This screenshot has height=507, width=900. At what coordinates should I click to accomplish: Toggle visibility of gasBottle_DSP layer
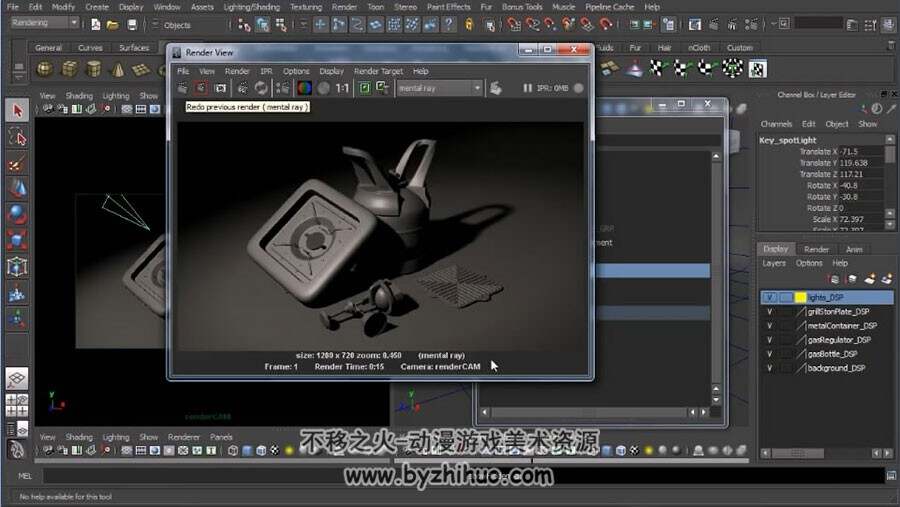[x=769, y=354]
